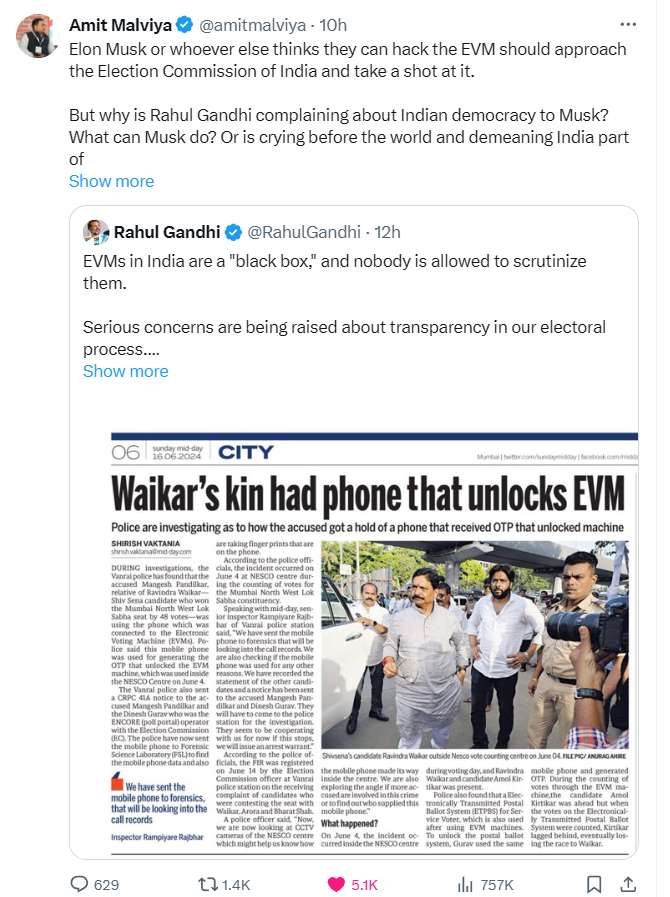
Task: Bookmark this post with the bookmark icon
Action: click(594, 884)
